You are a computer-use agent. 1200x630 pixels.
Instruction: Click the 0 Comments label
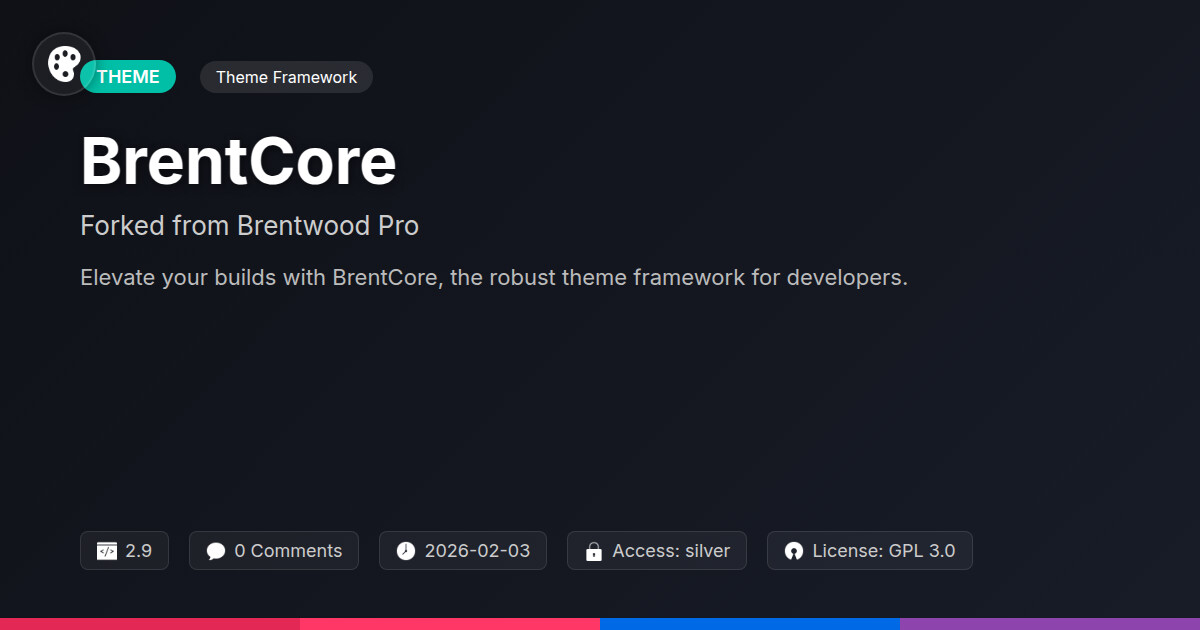click(288, 551)
